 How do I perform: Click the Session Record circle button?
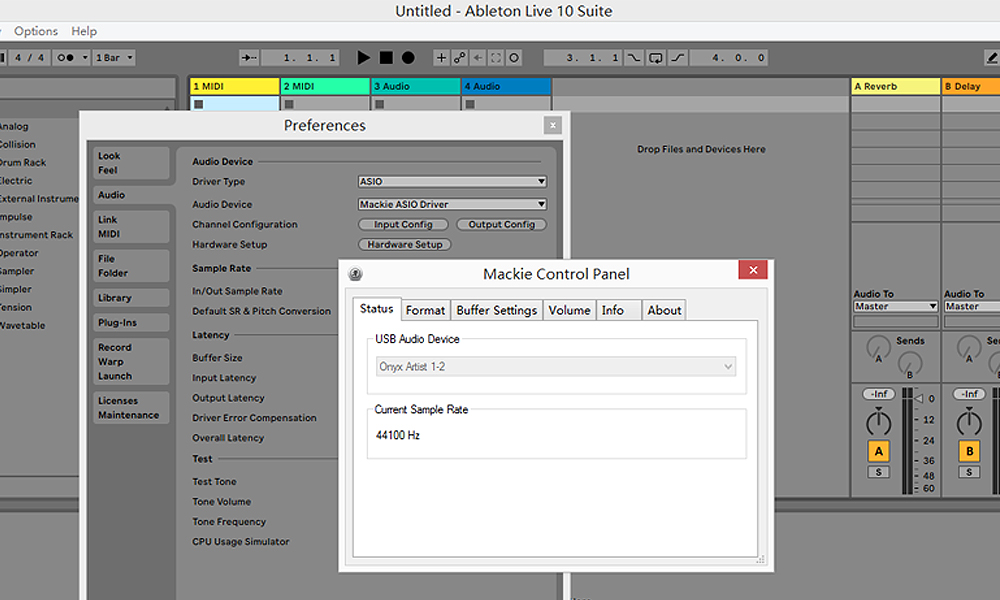point(514,58)
